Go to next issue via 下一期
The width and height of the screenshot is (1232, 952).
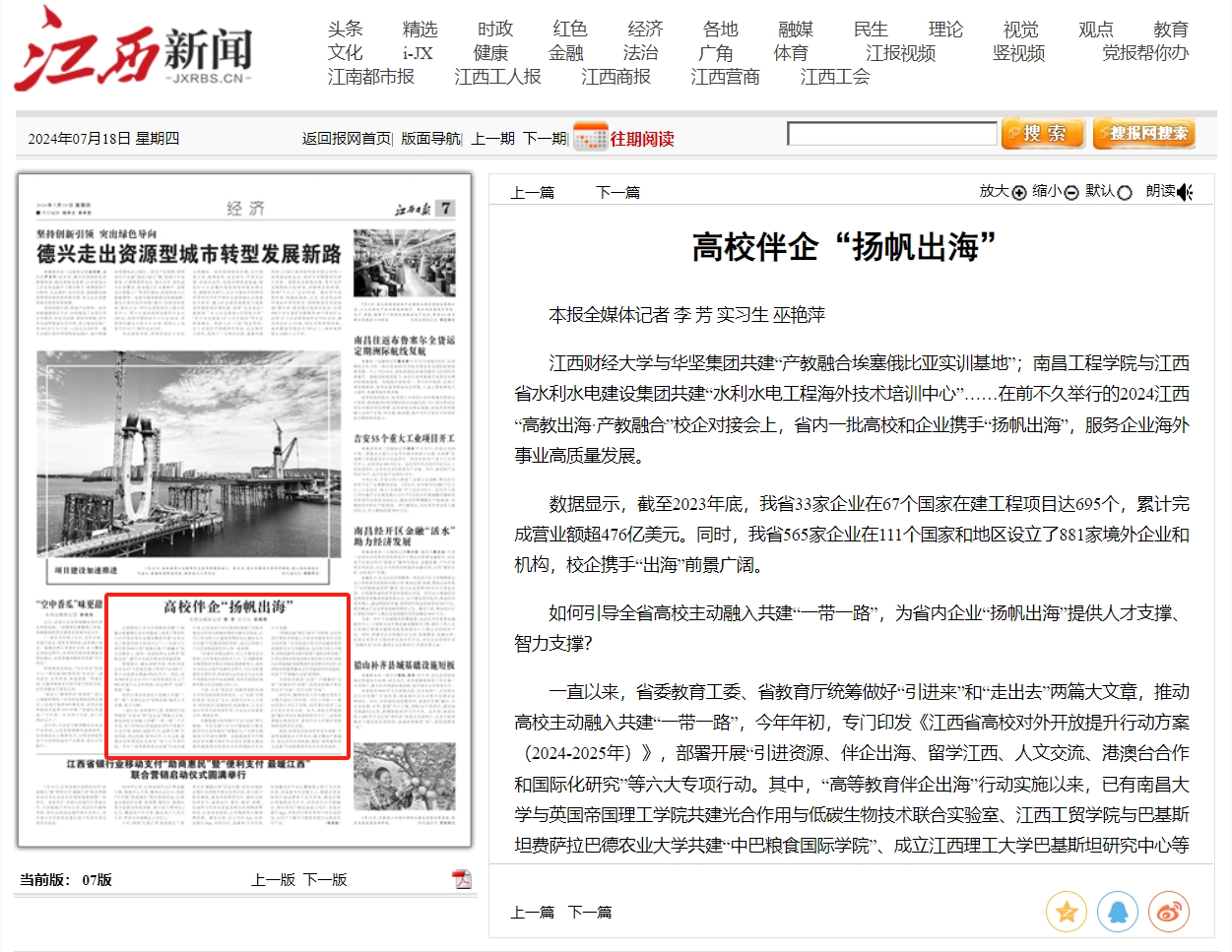click(x=544, y=139)
